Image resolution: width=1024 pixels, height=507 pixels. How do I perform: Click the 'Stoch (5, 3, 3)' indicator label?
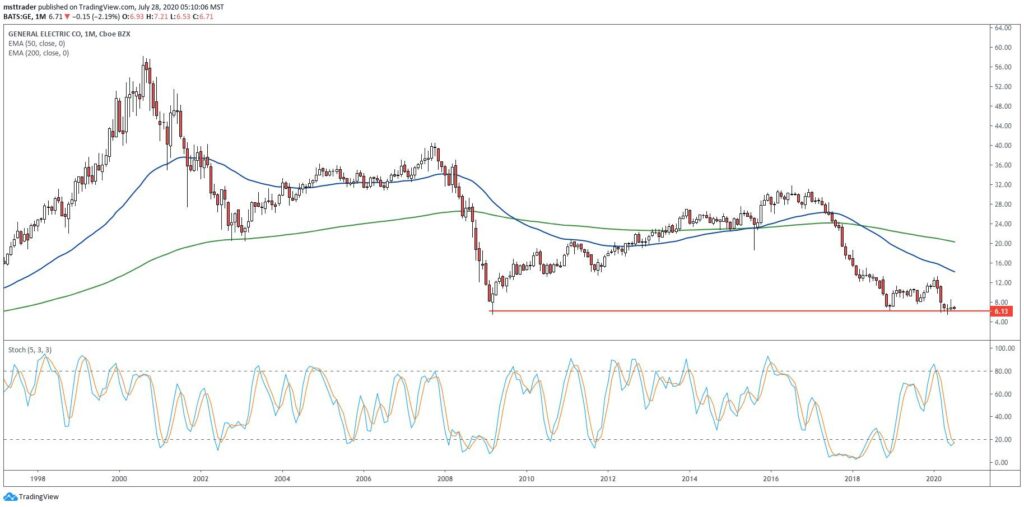(30, 350)
